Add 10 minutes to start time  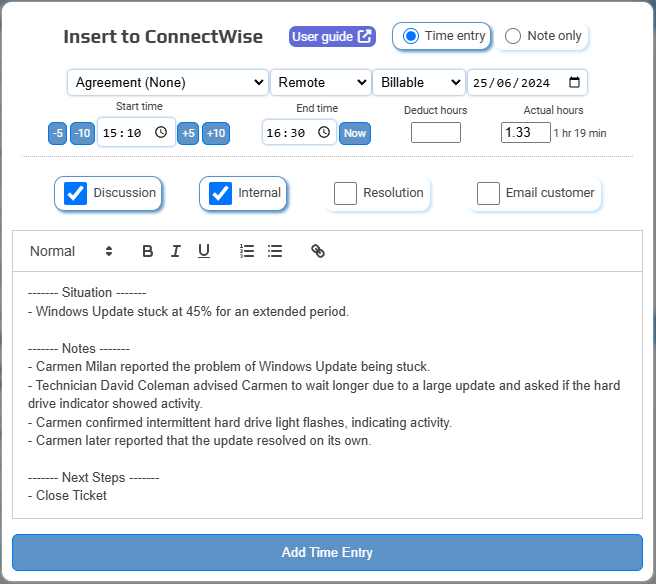[x=216, y=133]
